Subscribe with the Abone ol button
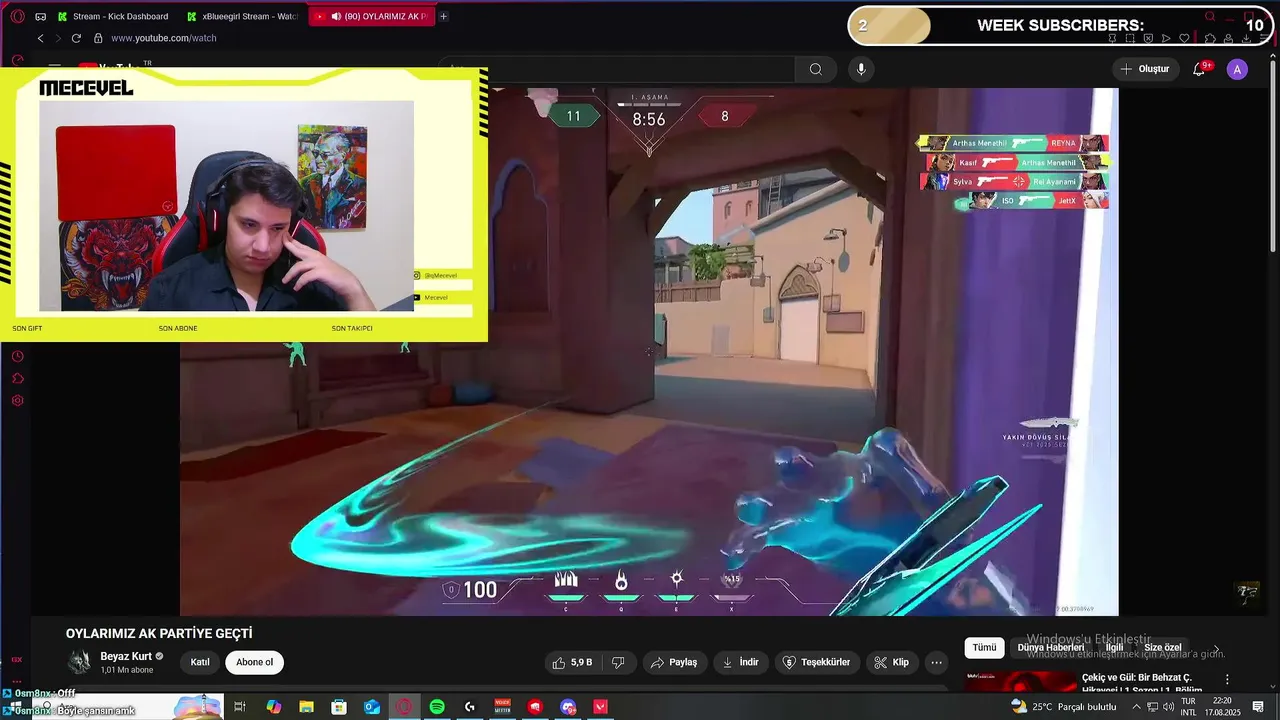The width and height of the screenshot is (1280, 720). [x=254, y=662]
